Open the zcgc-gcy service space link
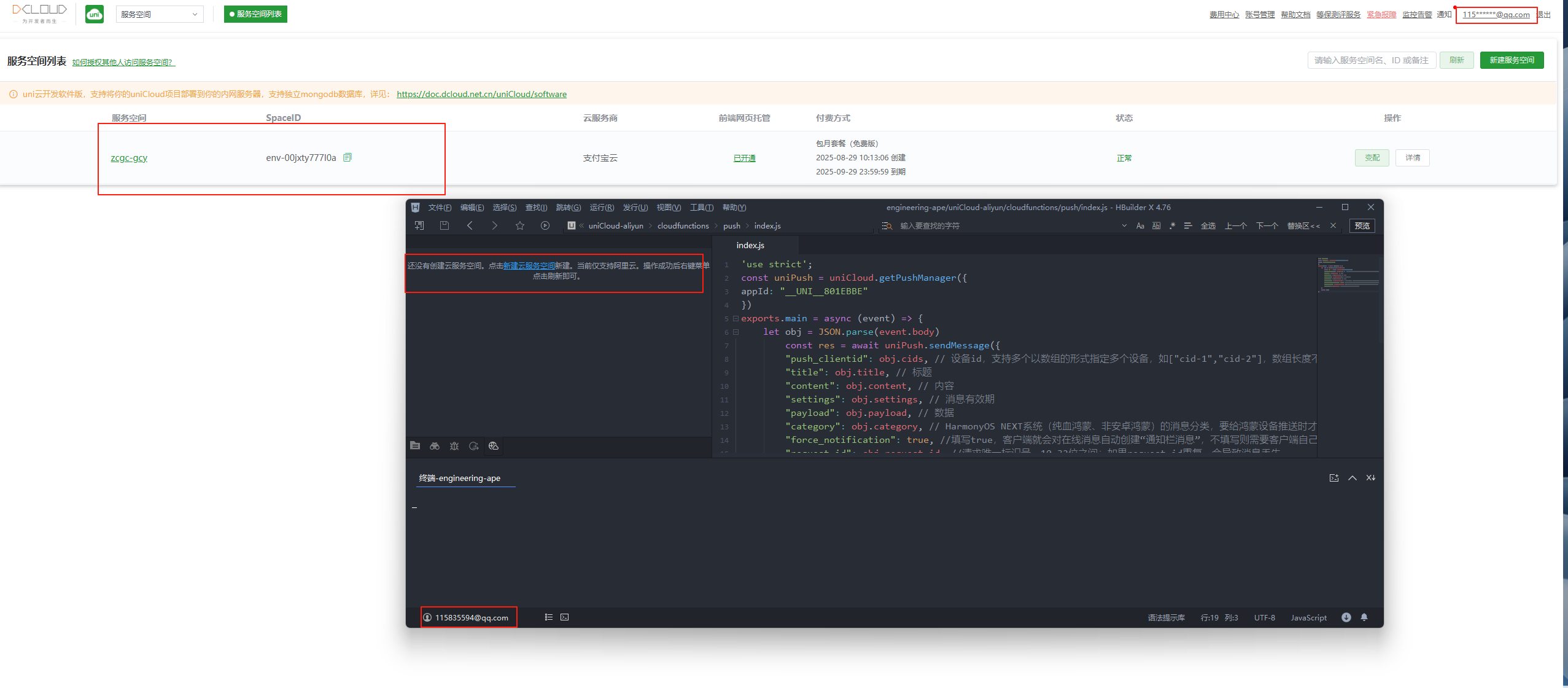 pyautogui.click(x=129, y=158)
